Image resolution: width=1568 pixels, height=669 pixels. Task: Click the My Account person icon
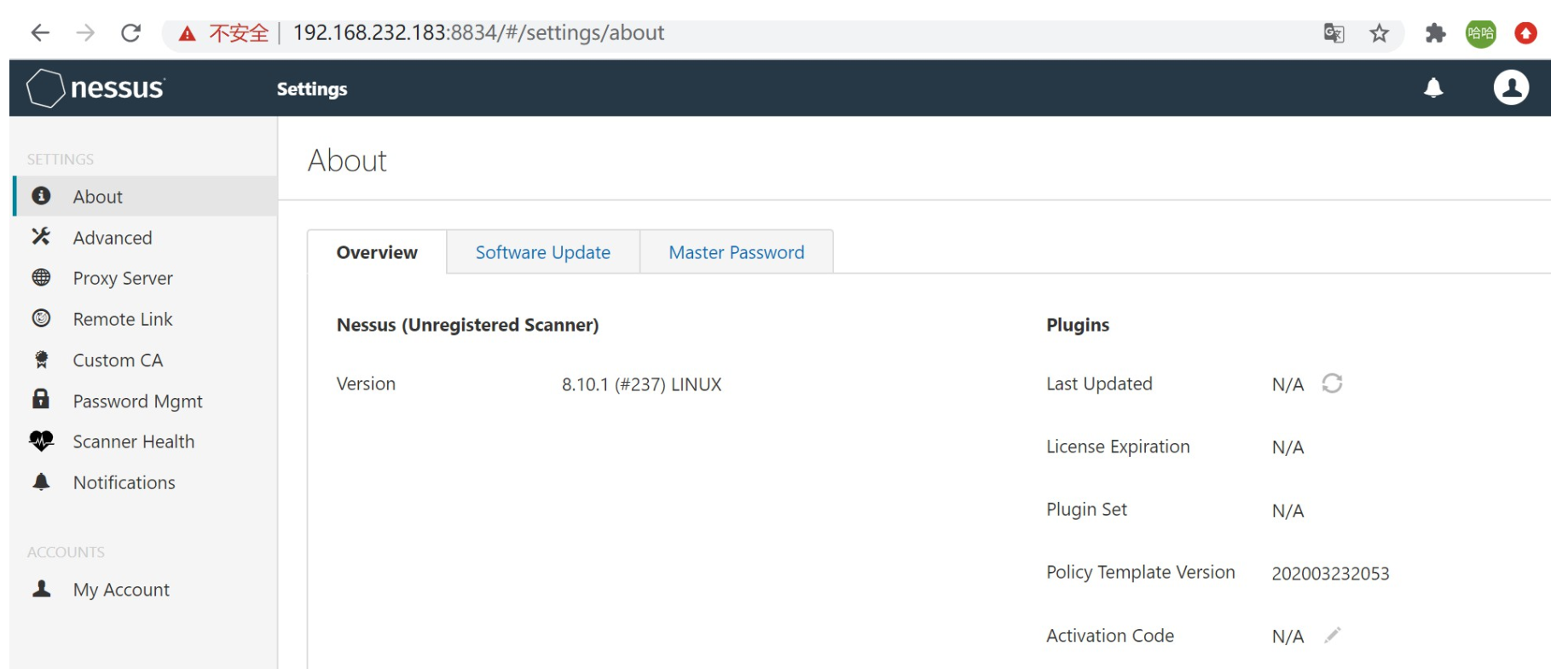click(41, 589)
